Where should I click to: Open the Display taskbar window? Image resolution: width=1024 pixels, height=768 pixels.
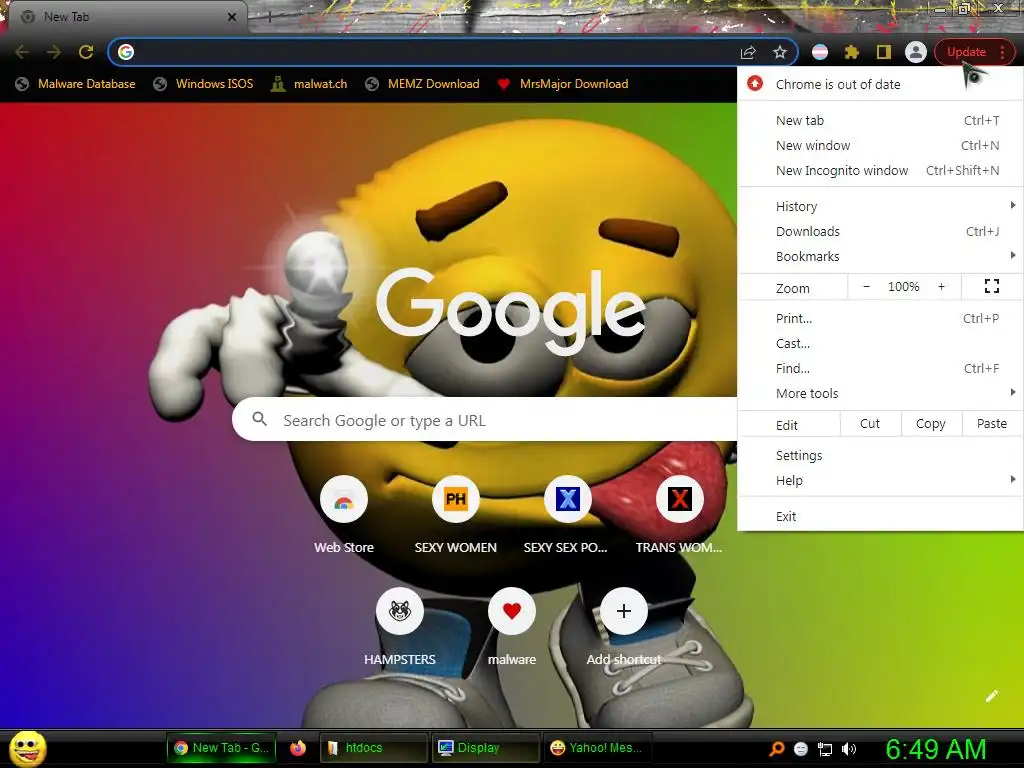(485, 748)
